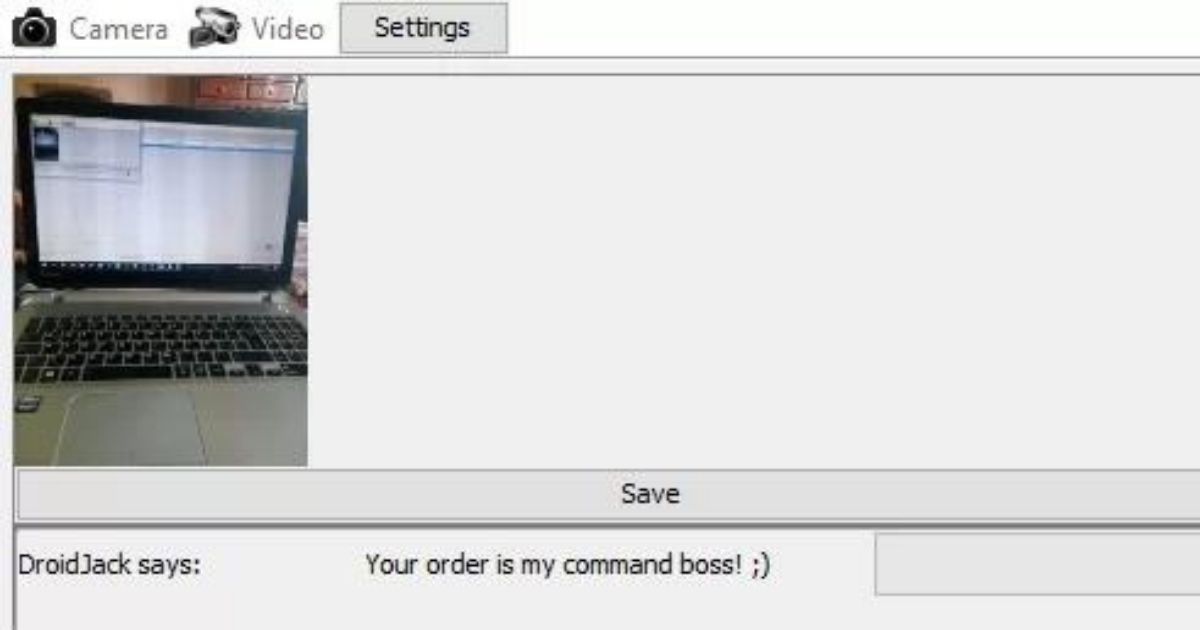Focus the empty field beside DroidJack message

pyautogui.click(x=1038, y=564)
